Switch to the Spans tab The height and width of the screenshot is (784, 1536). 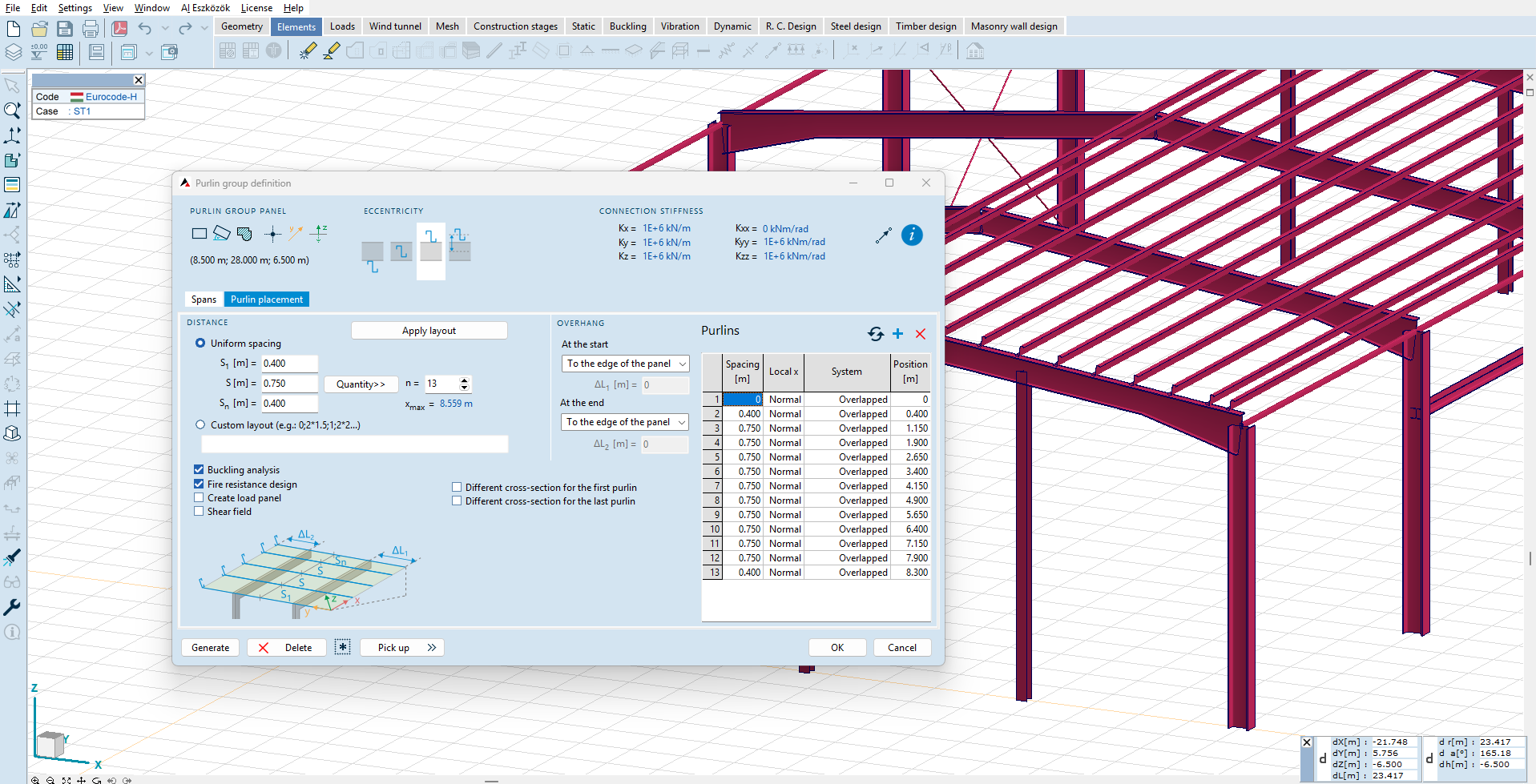tap(204, 300)
